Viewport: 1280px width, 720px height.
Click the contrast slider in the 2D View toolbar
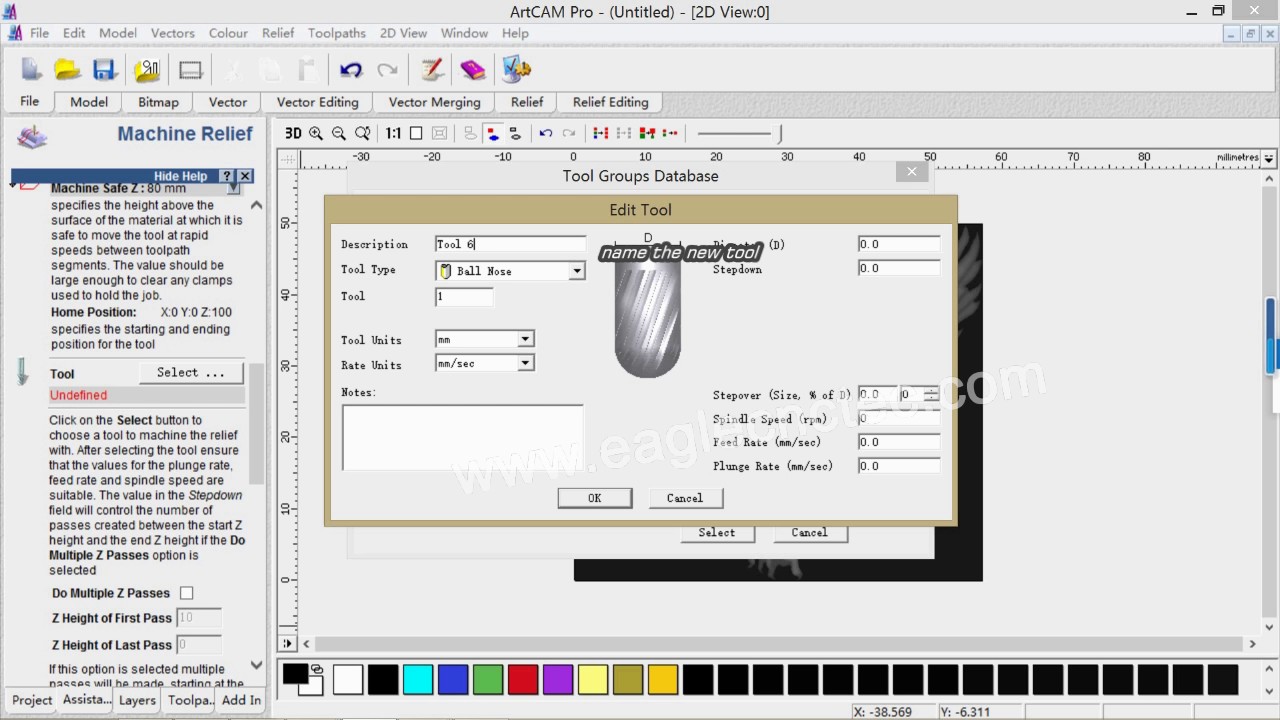(x=739, y=133)
